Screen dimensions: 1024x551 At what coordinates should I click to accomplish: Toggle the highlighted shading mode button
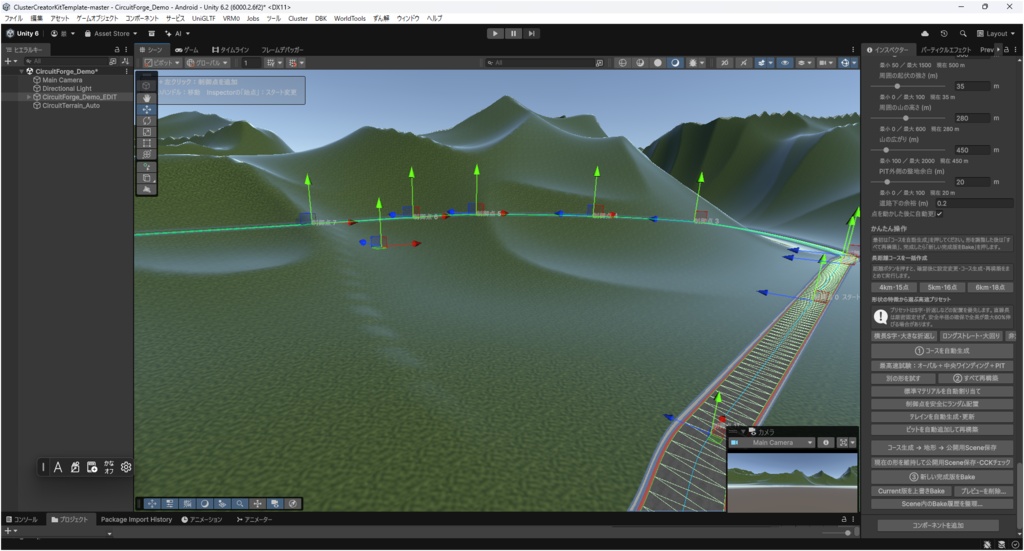675,63
